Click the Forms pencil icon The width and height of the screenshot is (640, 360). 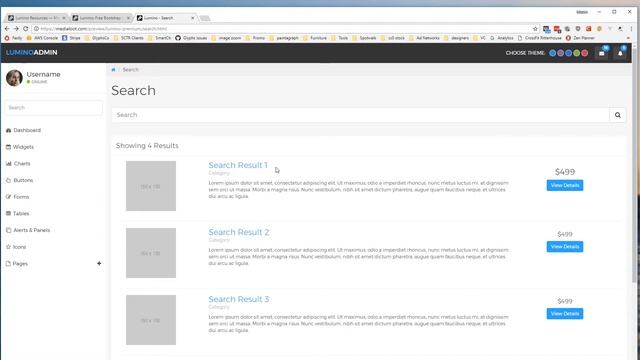[8, 197]
